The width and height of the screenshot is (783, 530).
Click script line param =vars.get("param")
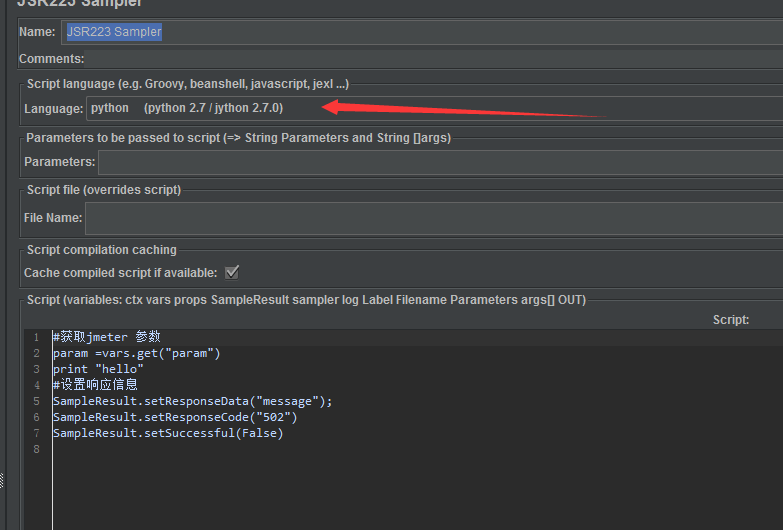(136, 353)
